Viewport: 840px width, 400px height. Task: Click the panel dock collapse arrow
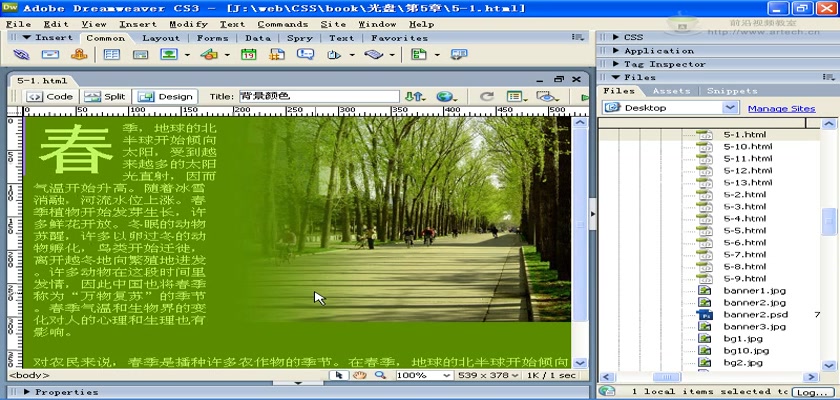click(x=592, y=214)
